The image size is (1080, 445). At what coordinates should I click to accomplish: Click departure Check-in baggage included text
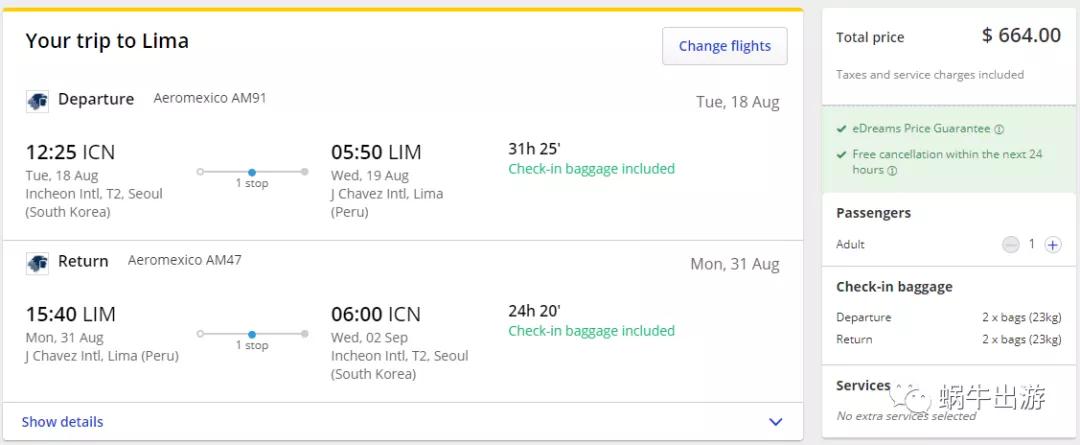pos(591,169)
